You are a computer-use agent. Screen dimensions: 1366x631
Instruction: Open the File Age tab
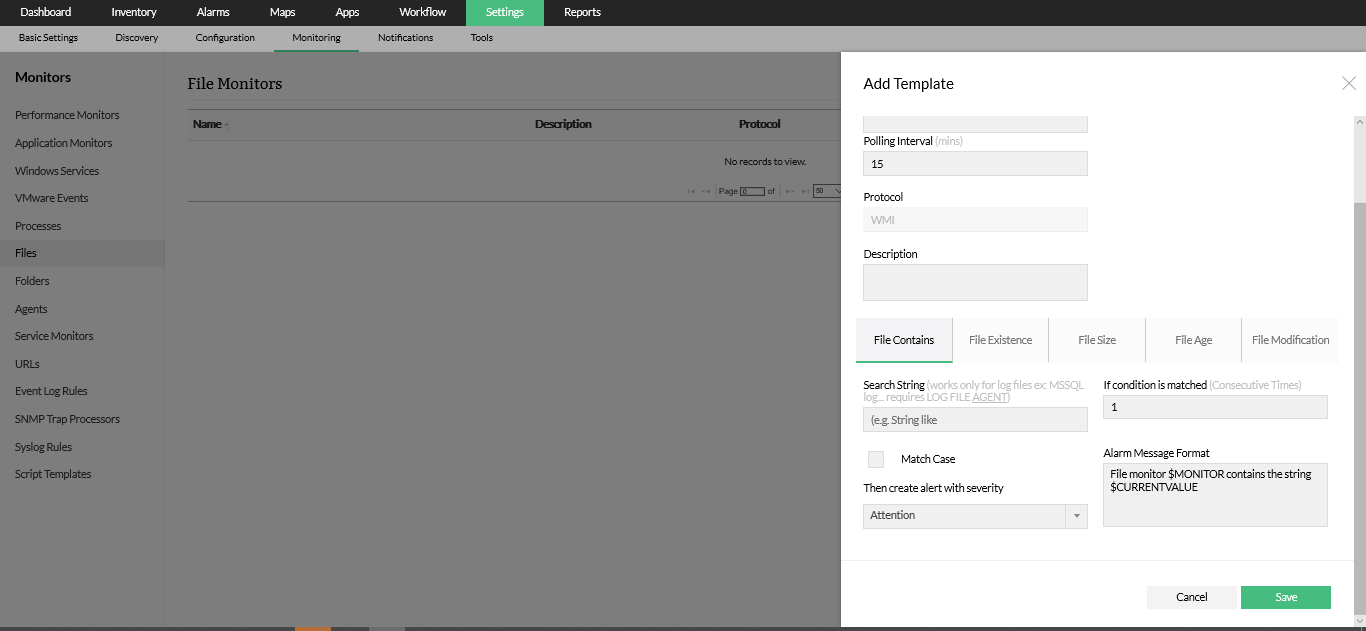(1193, 340)
